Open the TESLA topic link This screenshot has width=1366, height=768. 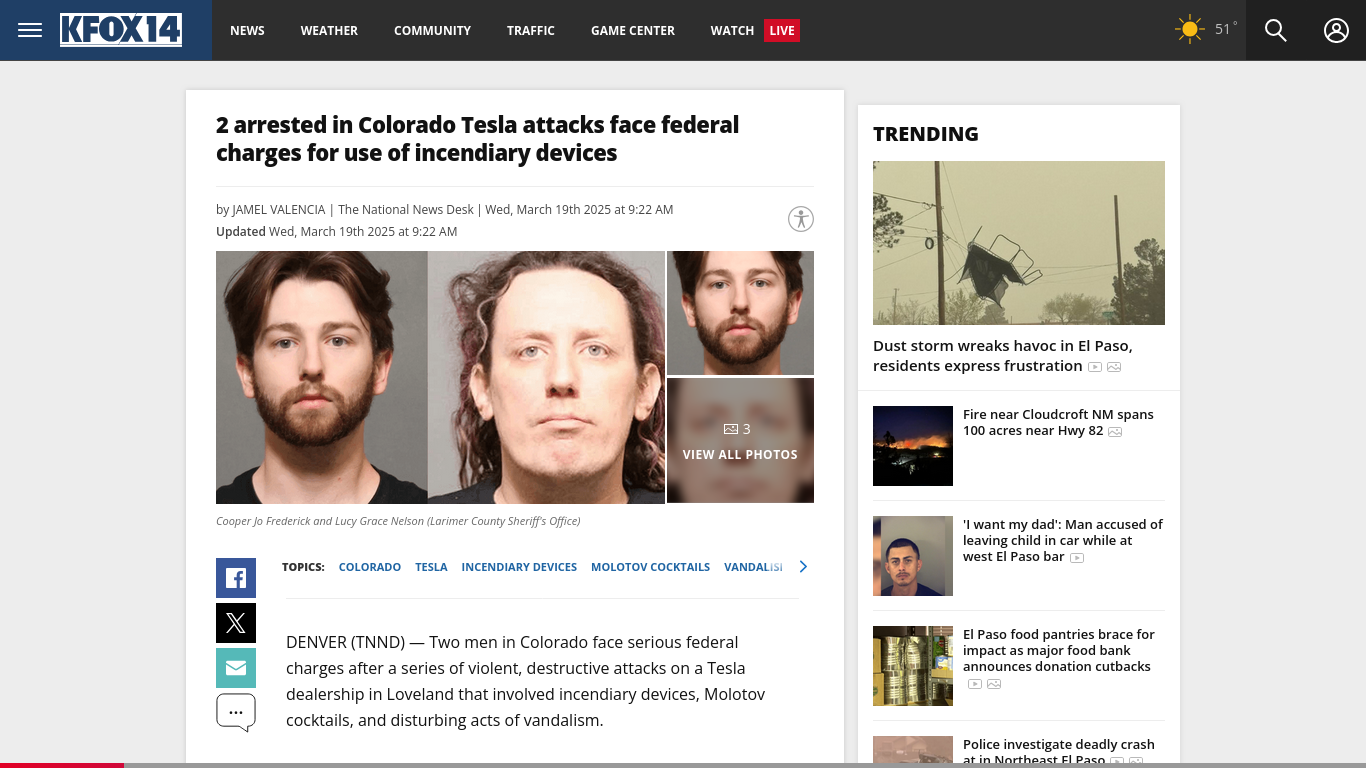coord(431,567)
